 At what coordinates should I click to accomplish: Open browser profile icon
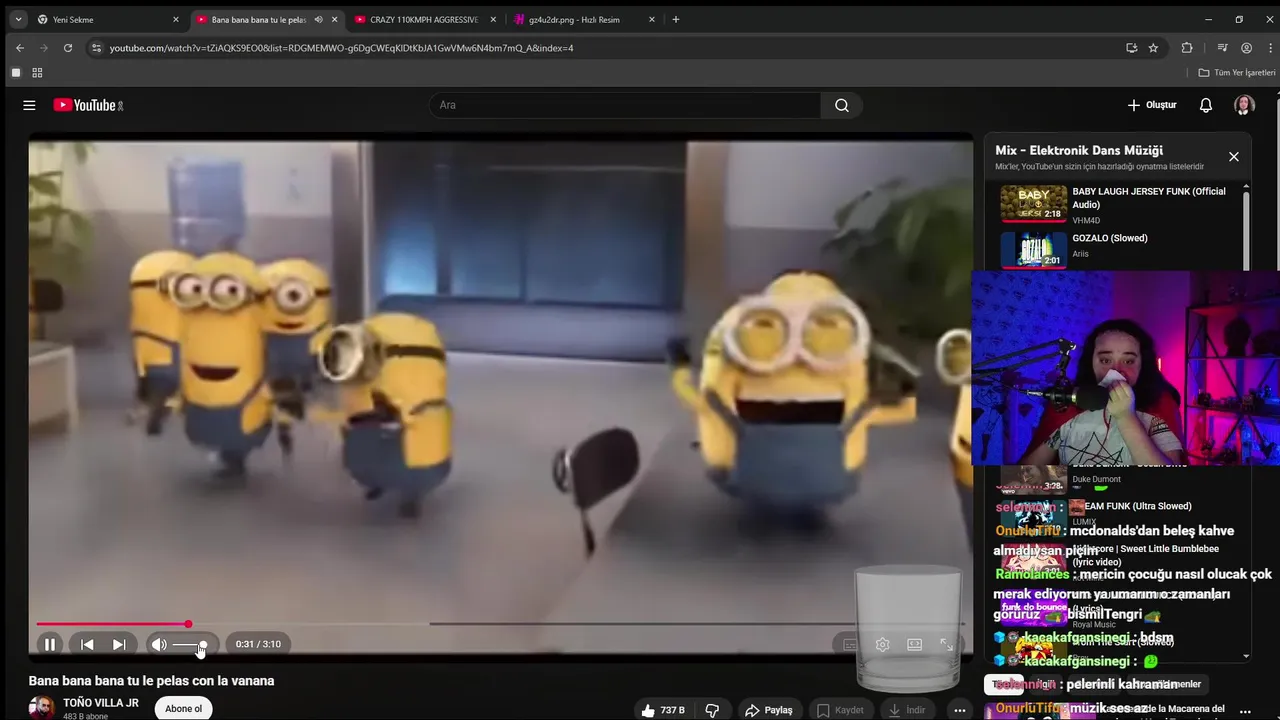[x=1246, y=48]
